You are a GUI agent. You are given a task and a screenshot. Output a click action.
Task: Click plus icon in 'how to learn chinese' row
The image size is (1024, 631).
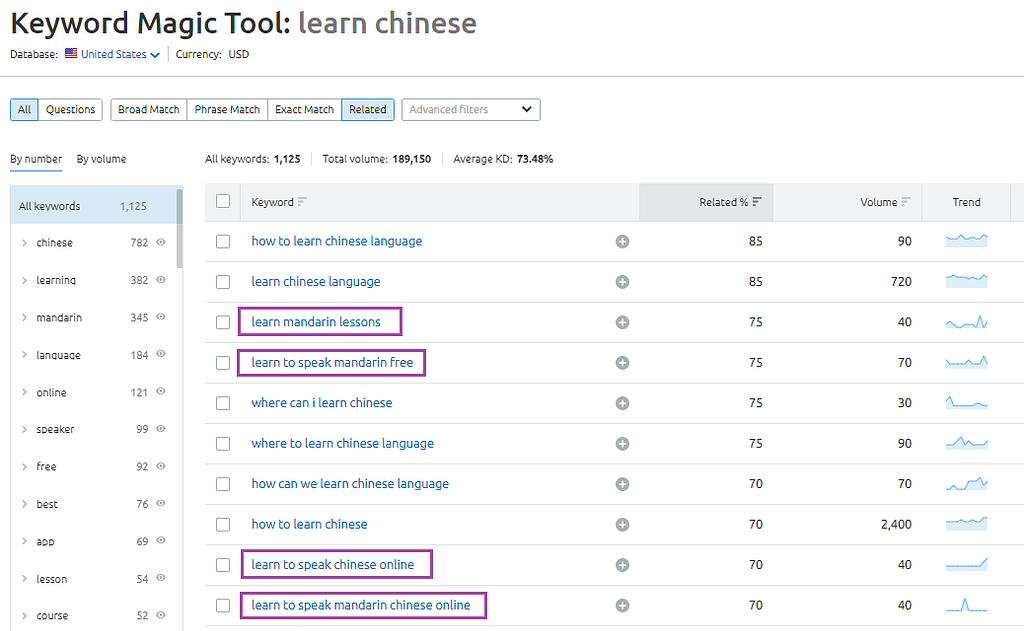pyautogui.click(x=622, y=525)
